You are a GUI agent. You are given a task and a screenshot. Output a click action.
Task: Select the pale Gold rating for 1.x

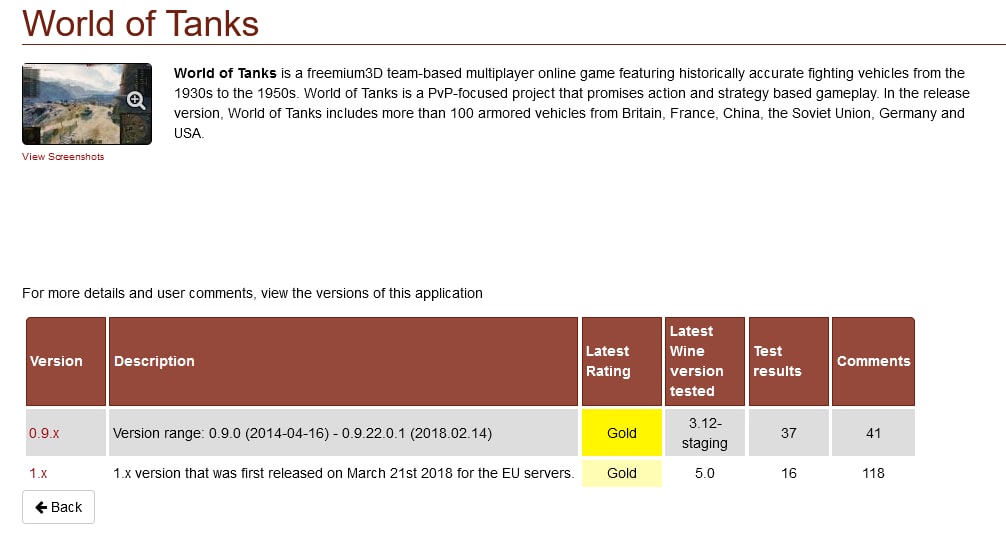tap(622, 473)
